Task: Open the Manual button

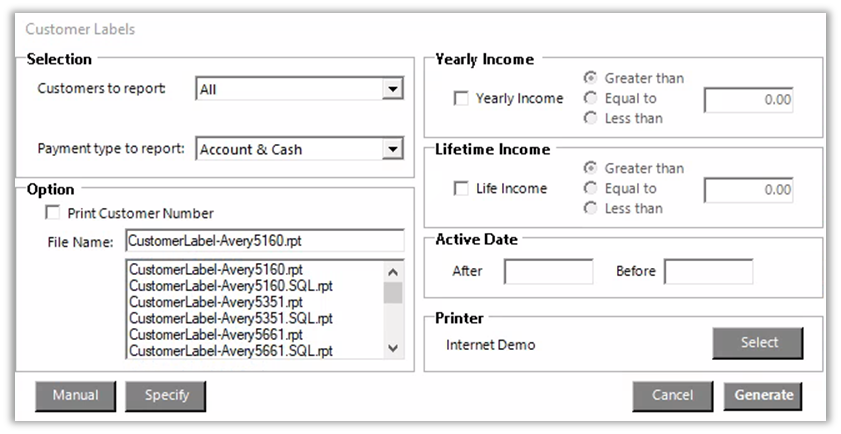Action: (x=76, y=395)
